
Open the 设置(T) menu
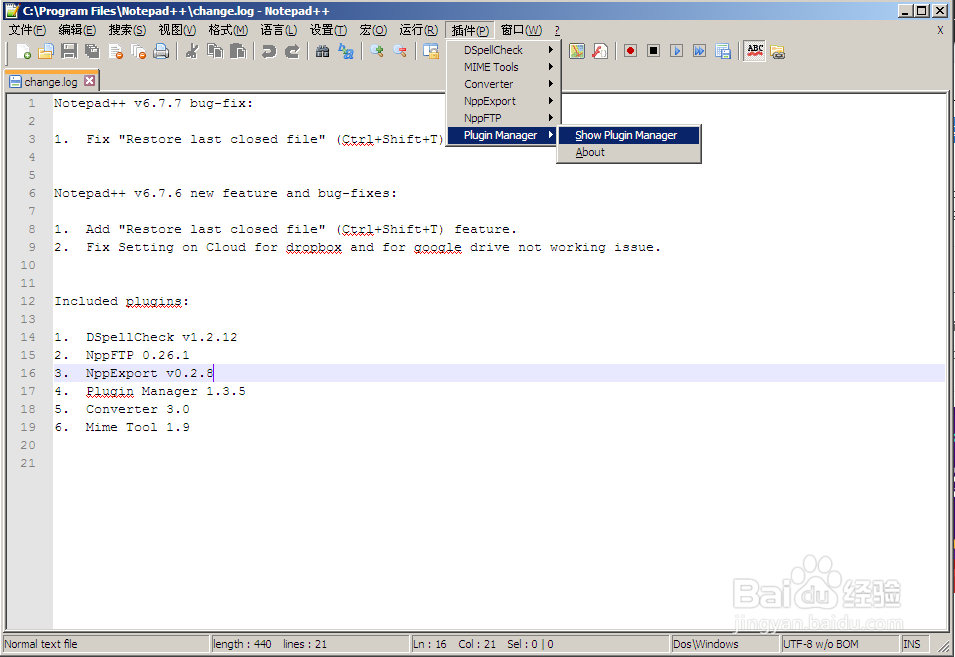[x=328, y=30]
